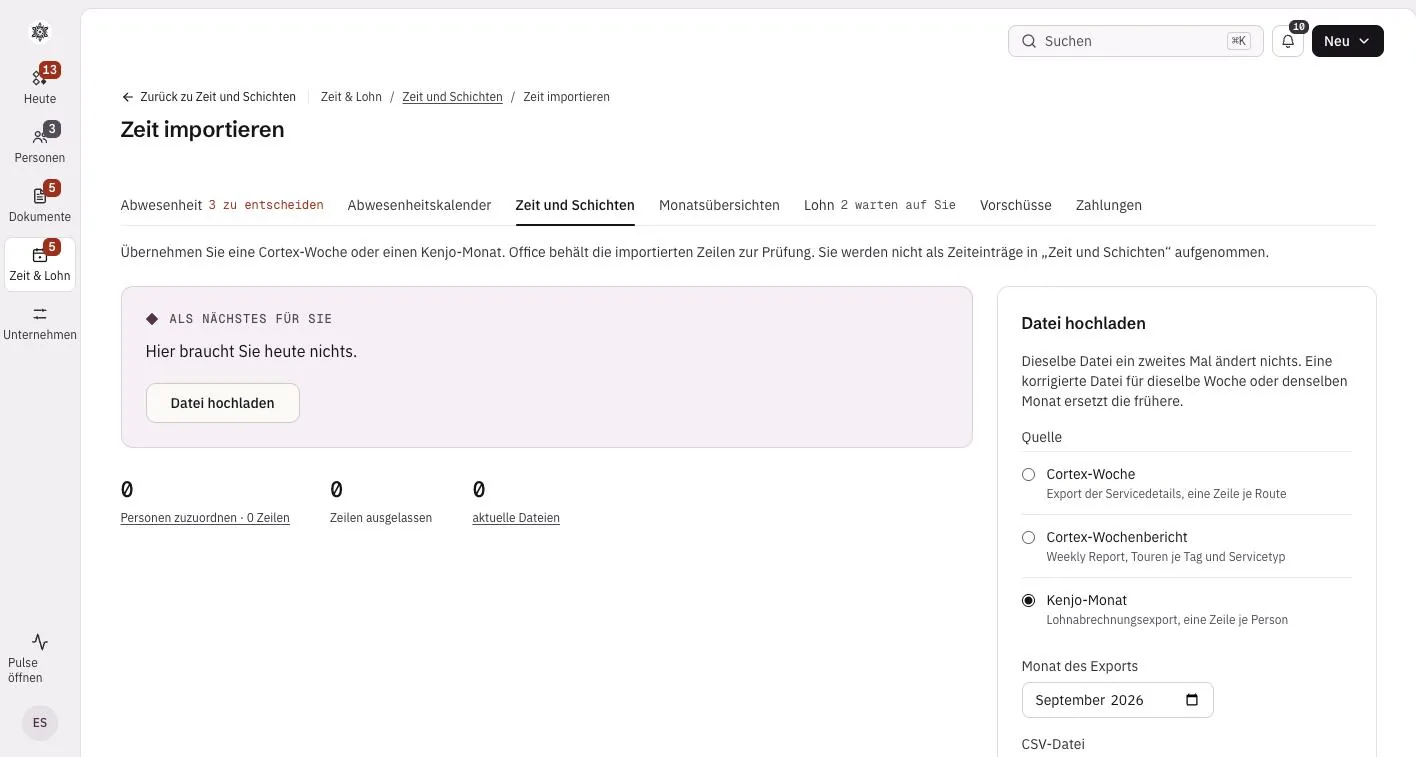Switch to the Abwesenheitskalender tab

(419, 205)
